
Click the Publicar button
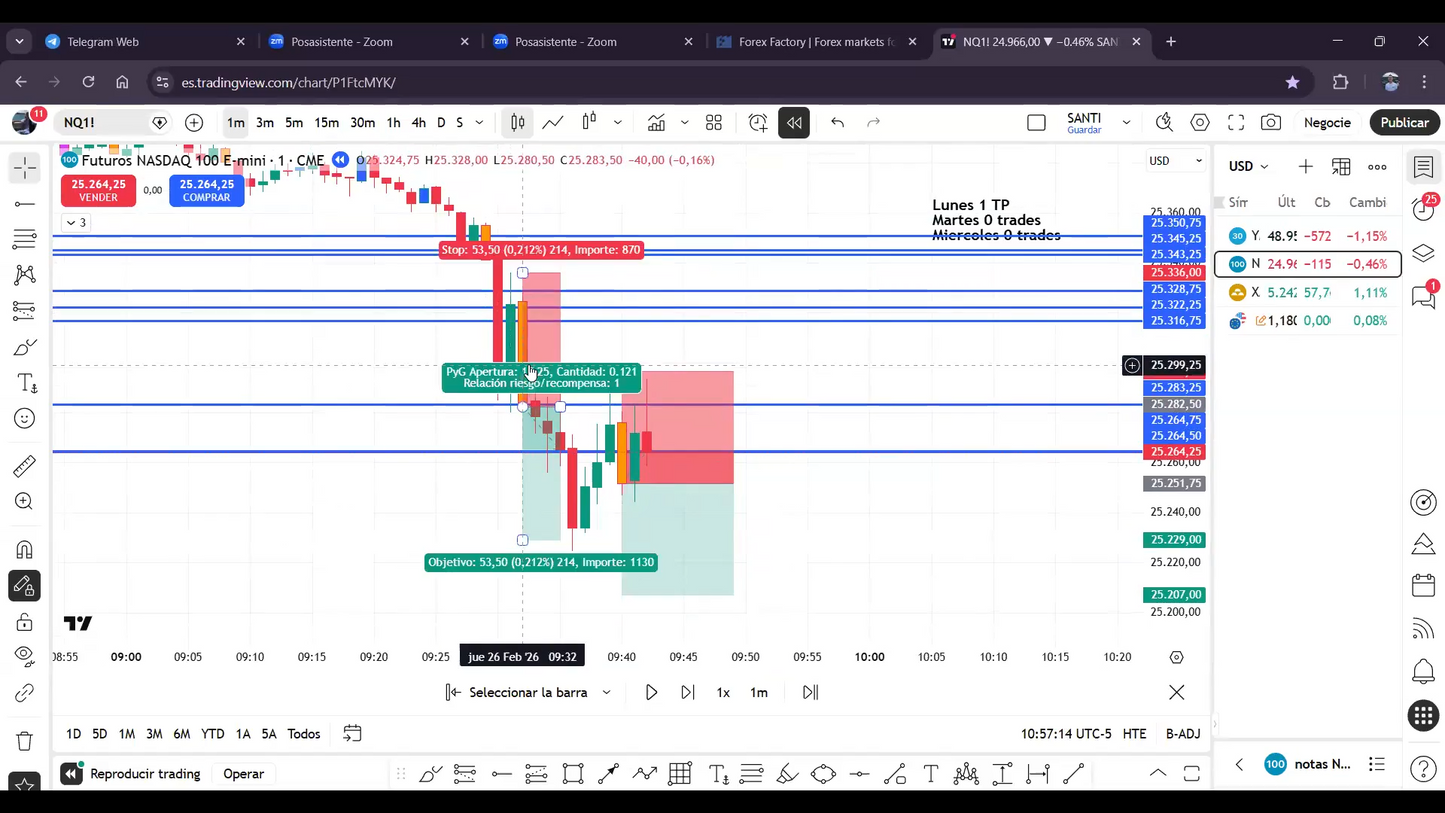click(1404, 122)
